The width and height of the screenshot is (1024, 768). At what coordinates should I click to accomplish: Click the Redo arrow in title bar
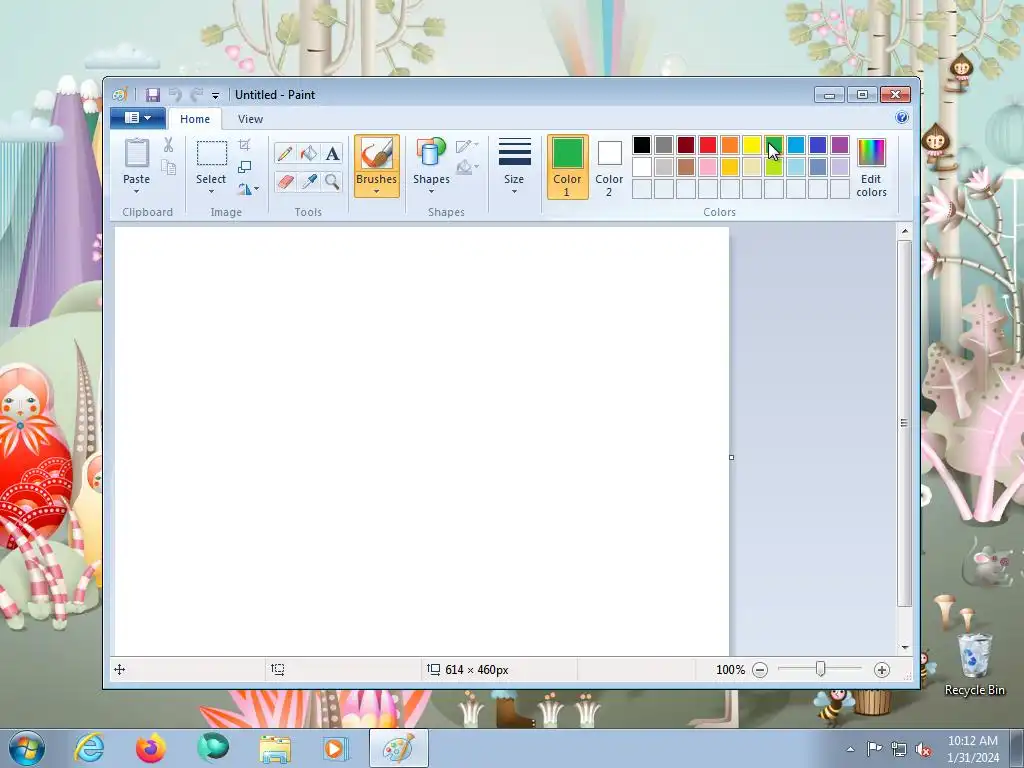[196, 95]
